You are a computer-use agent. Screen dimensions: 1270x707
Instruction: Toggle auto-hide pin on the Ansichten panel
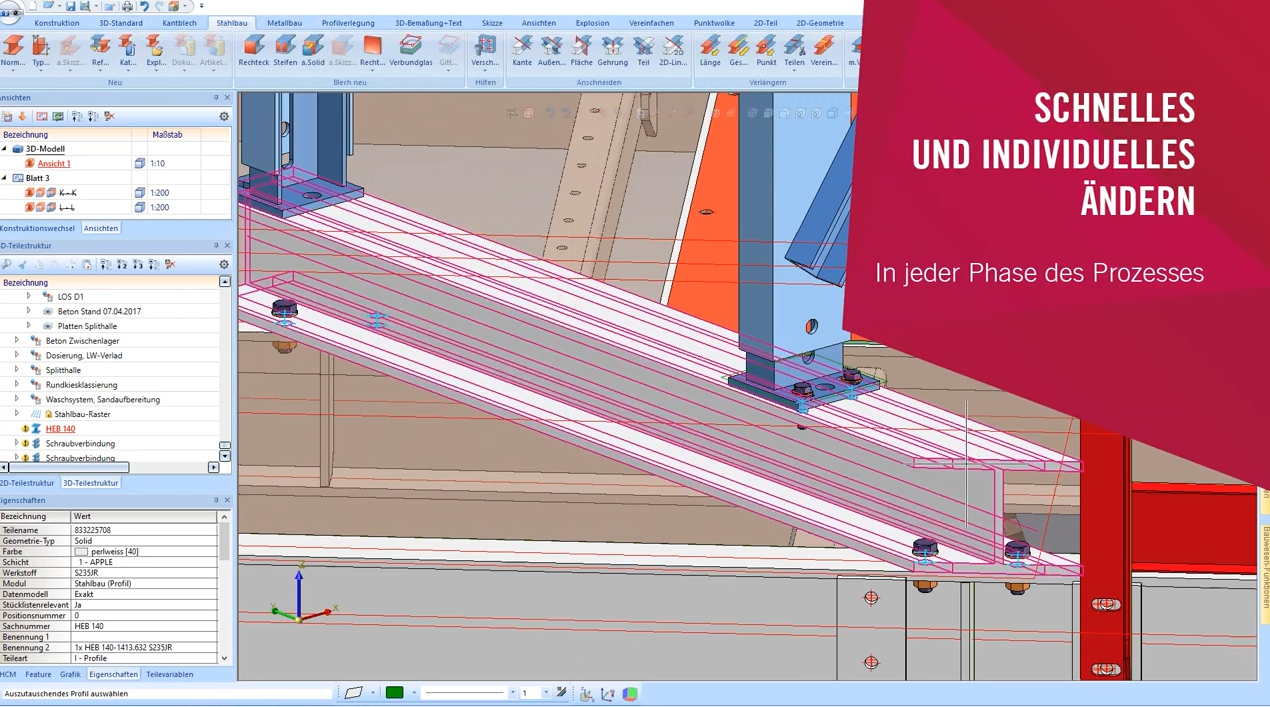[214, 97]
